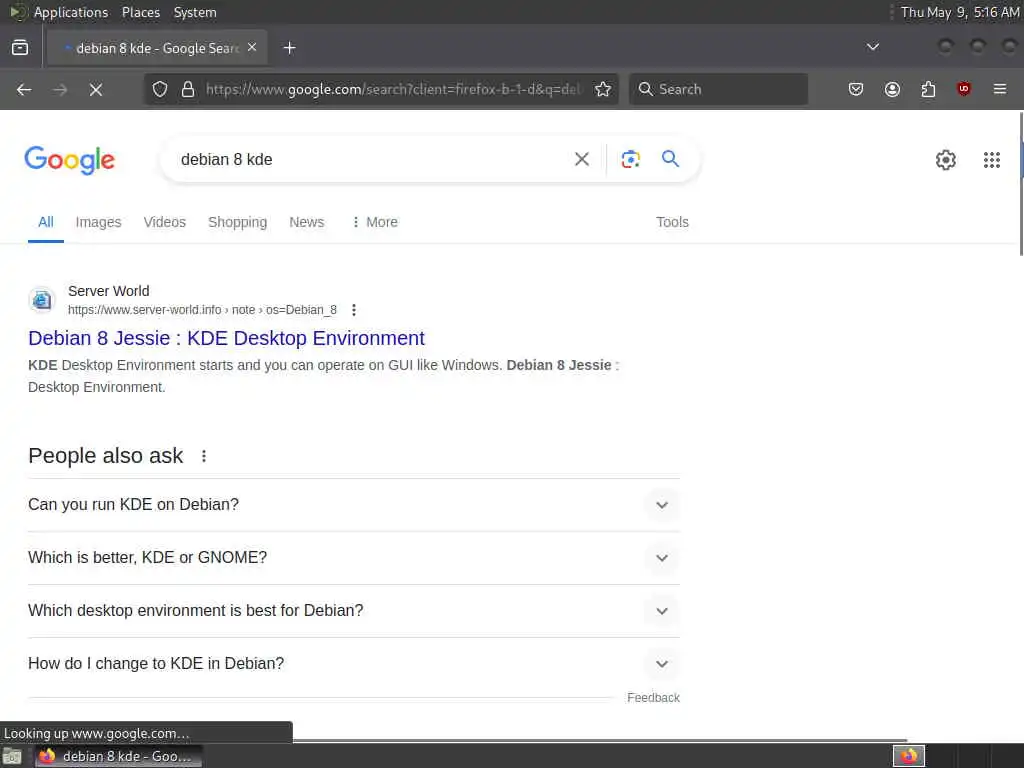Click Firefox icon in bottom panel tray

[908, 756]
